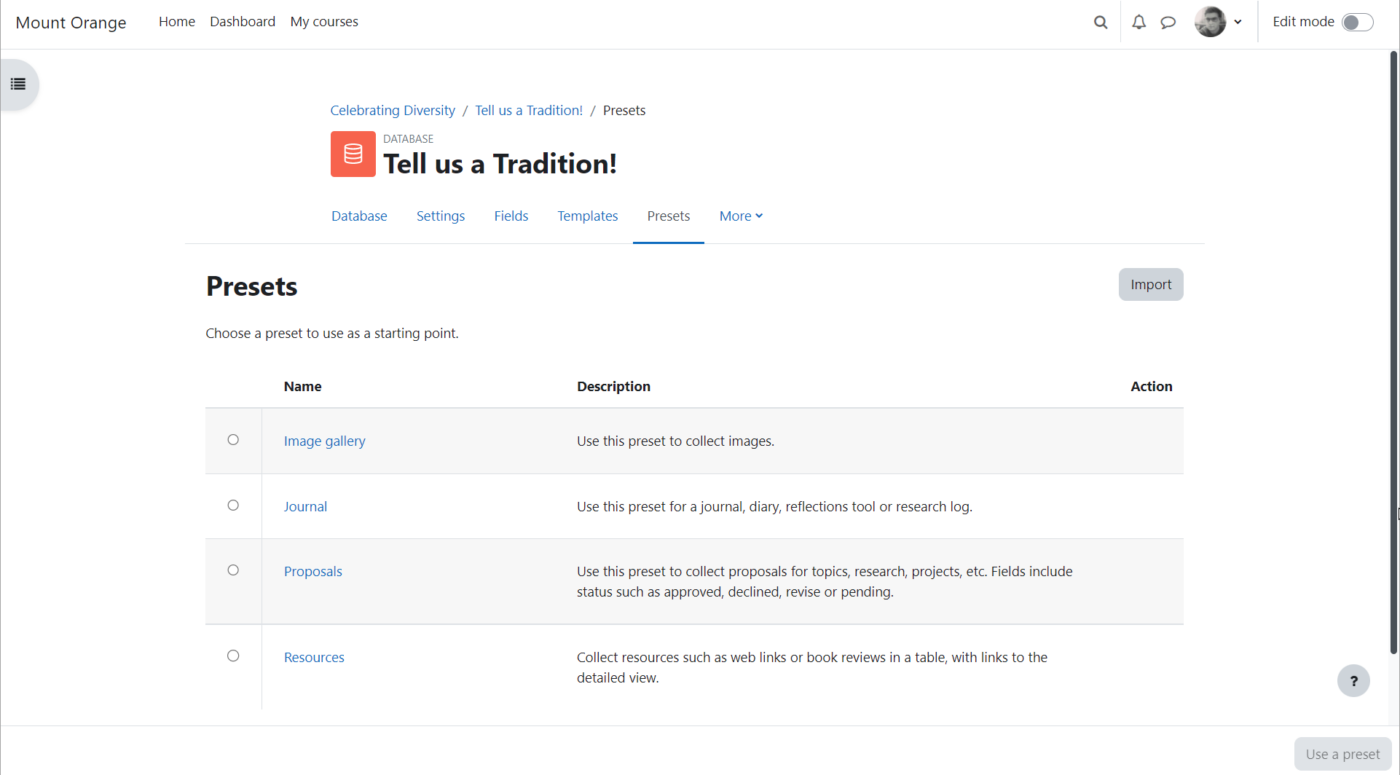
Task: Click the Import button
Action: tap(1150, 284)
